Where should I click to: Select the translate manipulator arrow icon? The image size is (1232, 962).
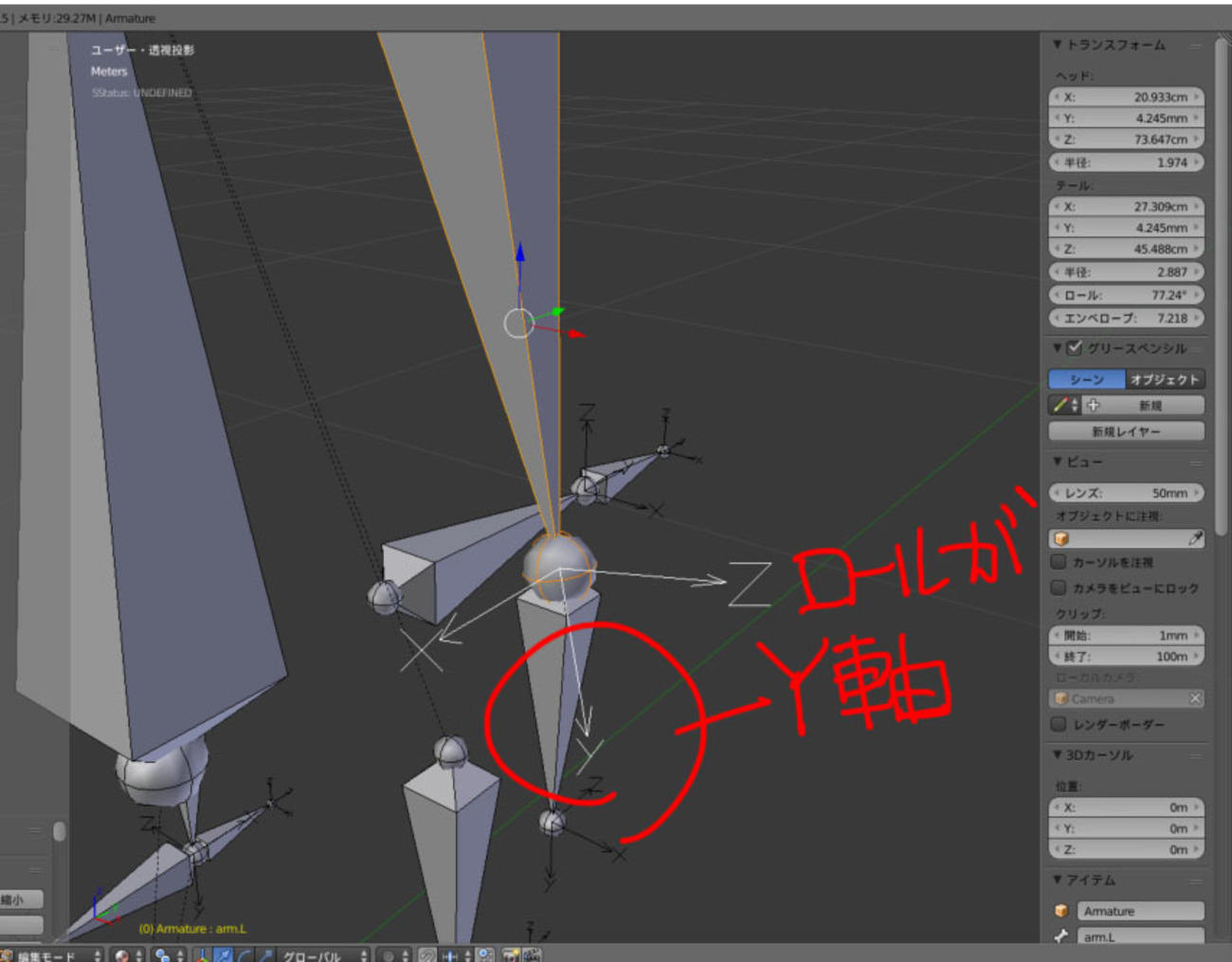(223, 954)
